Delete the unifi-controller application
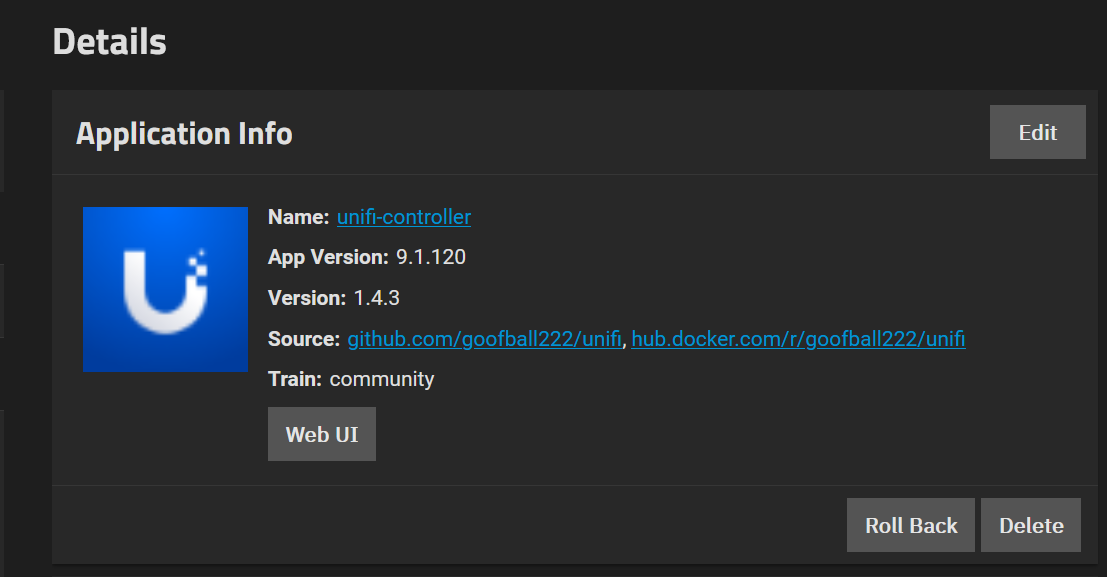1107x577 pixels. point(1031,525)
